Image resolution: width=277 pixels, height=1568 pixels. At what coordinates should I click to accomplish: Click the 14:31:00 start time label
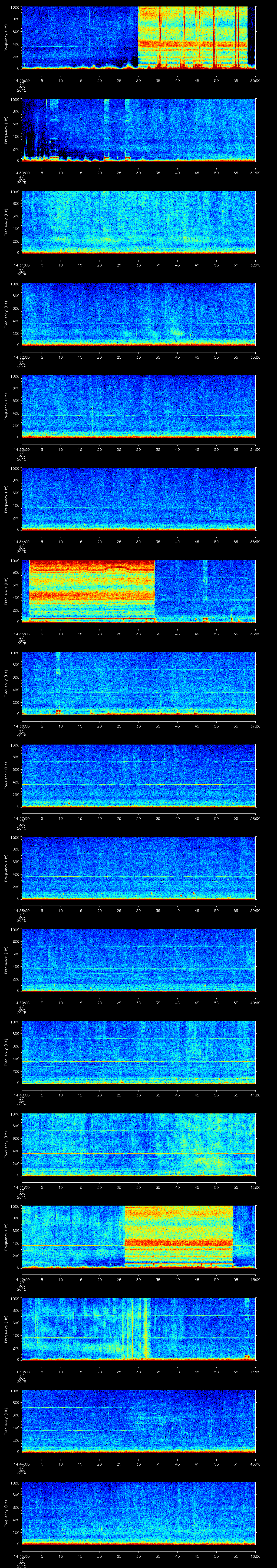coord(21,265)
